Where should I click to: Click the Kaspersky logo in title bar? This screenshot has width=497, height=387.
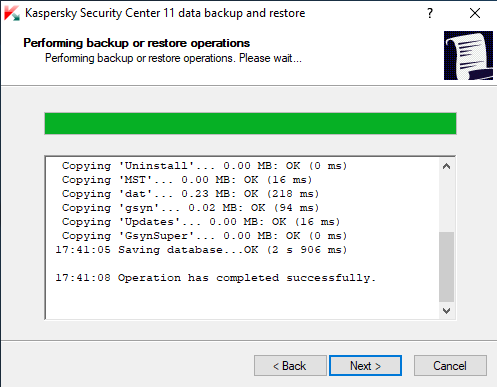coord(12,13)
